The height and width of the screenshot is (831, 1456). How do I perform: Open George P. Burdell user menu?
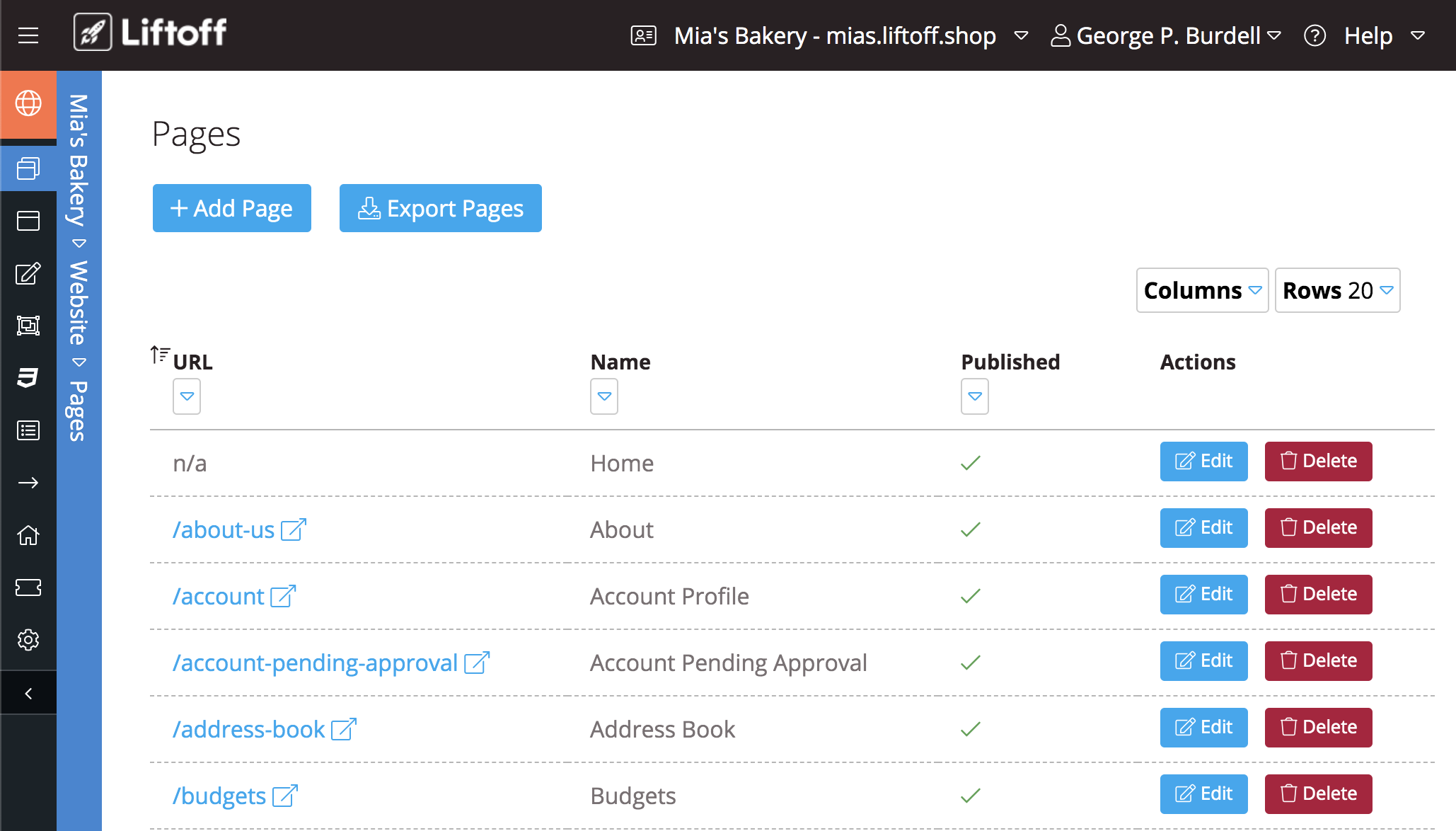point(1166,35)
